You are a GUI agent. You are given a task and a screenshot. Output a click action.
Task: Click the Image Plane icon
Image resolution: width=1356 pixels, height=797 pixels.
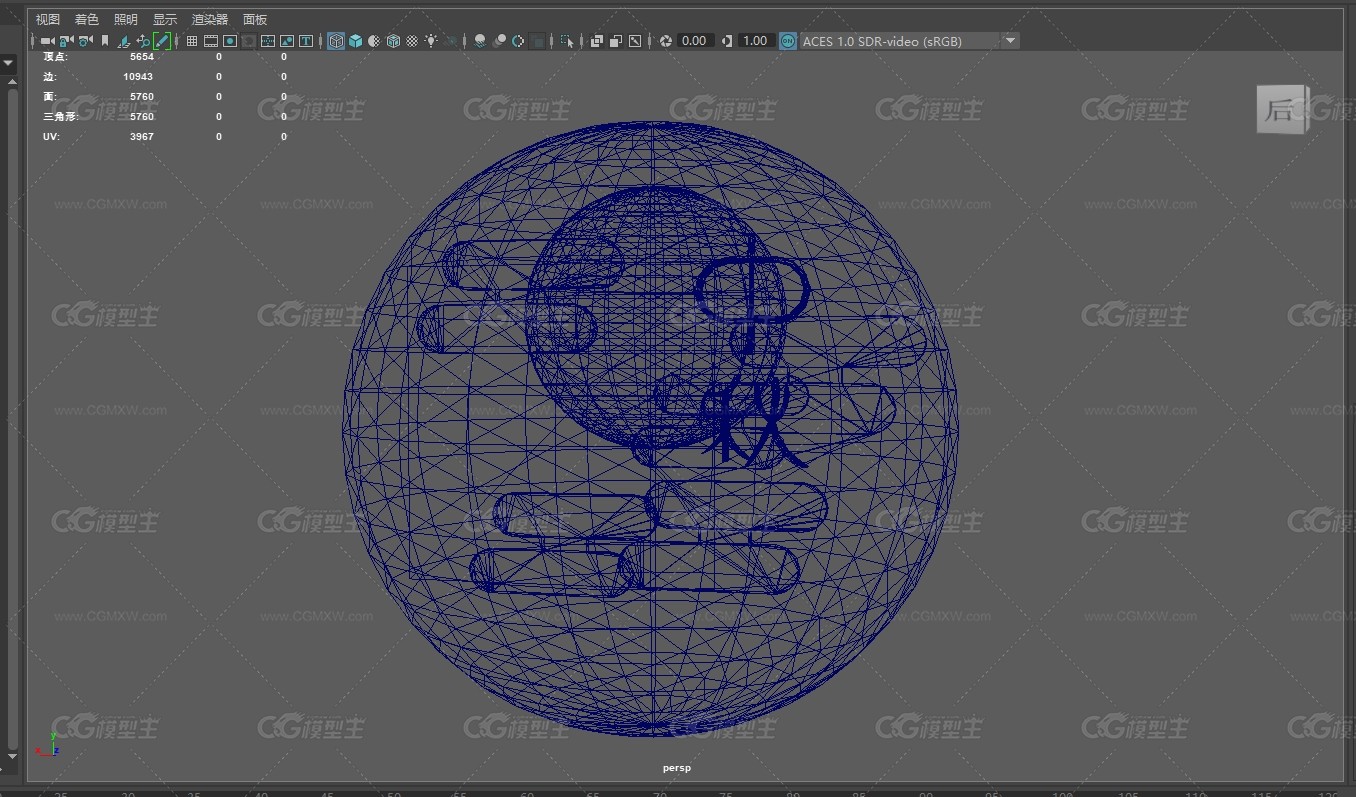point(123,41)
